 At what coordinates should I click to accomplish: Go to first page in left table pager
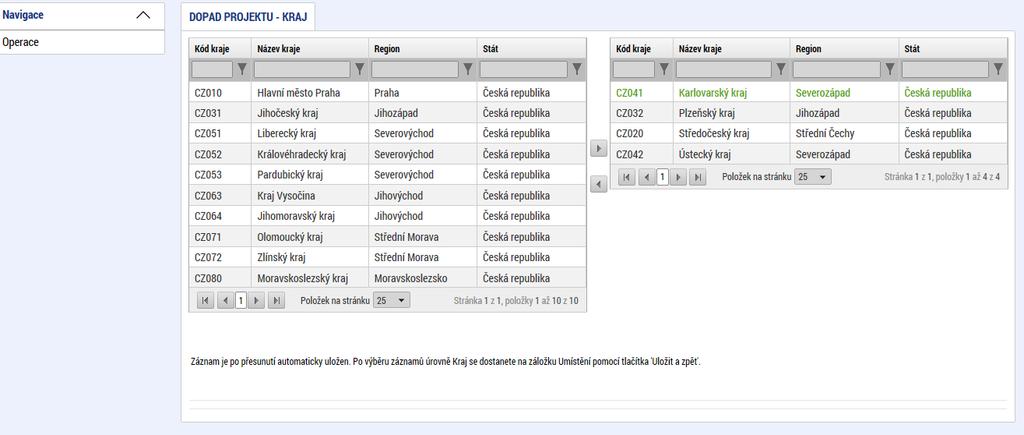point(205,300)
